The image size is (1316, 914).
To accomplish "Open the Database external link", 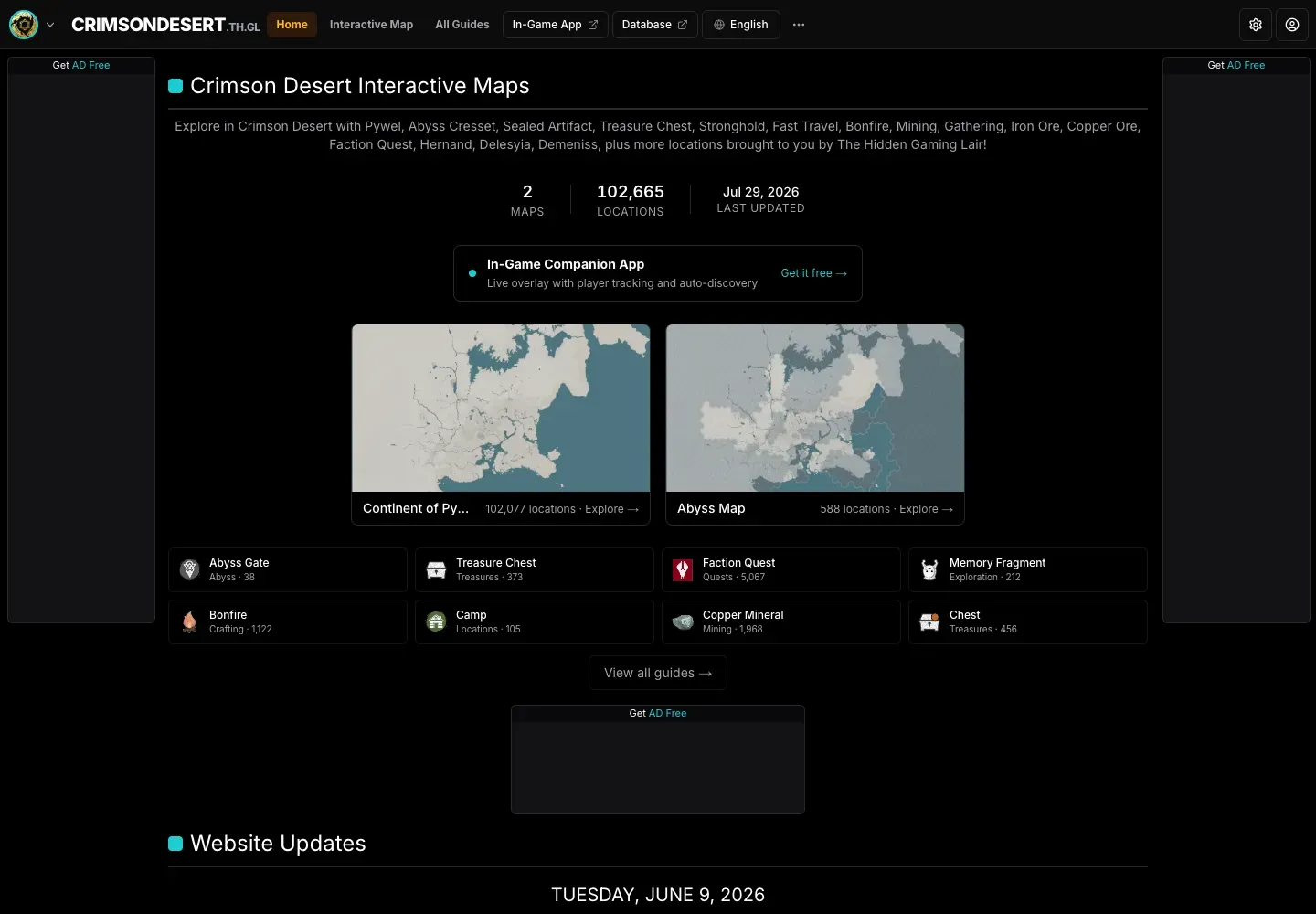I will [x=654, y=25].
